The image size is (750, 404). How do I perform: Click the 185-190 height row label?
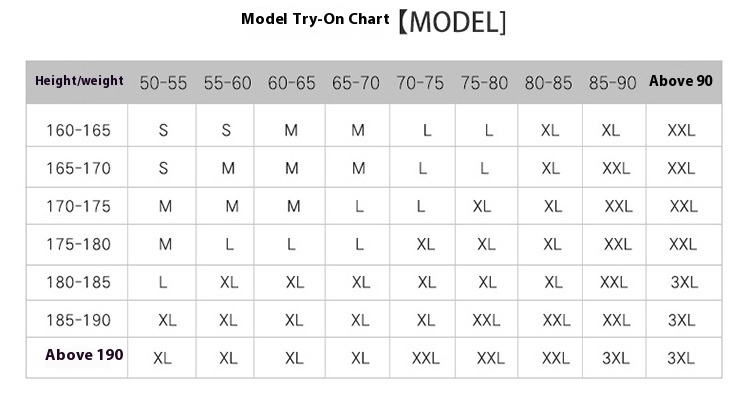(79, 320)
